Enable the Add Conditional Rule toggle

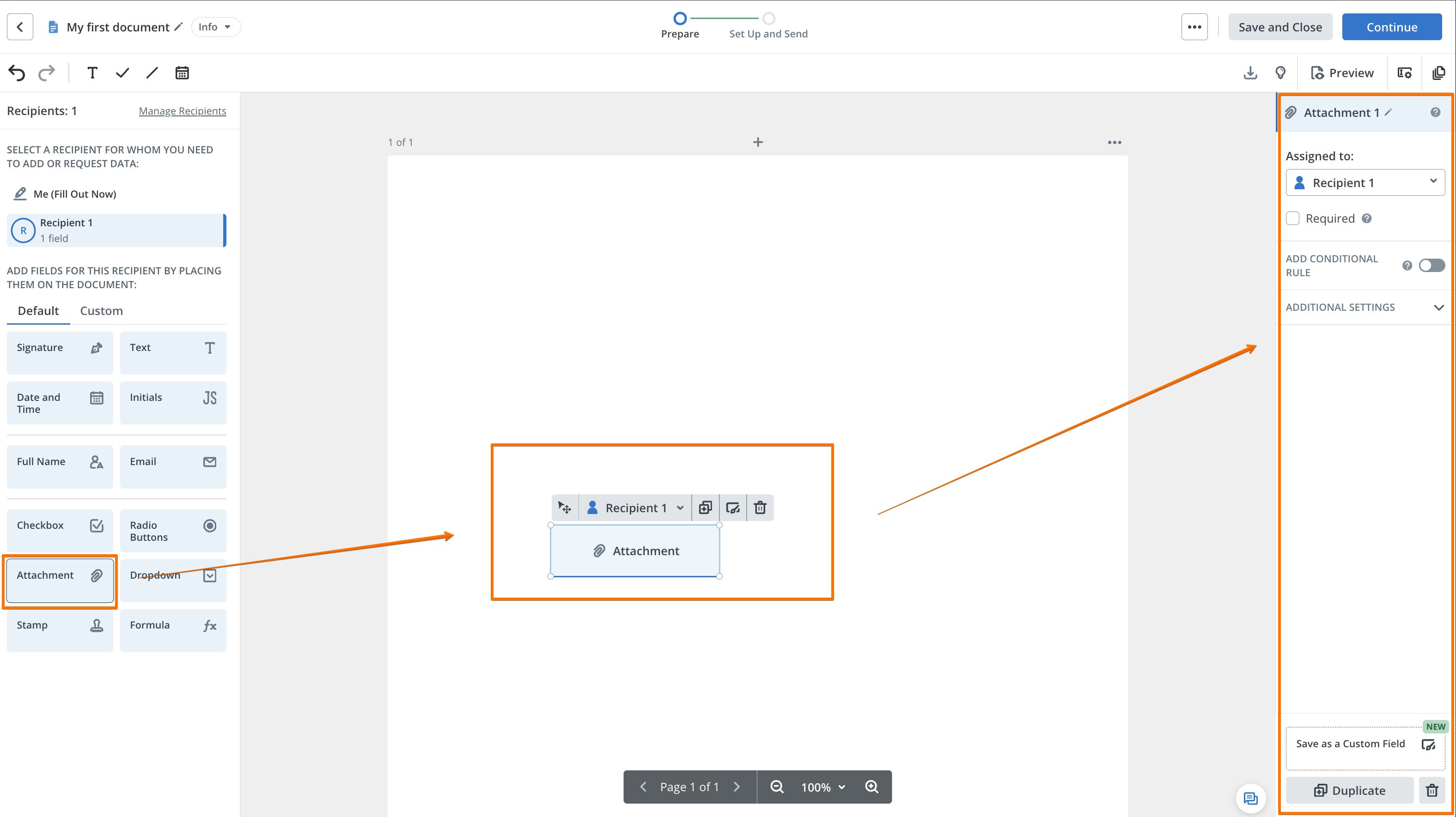tap(1431, 266)
